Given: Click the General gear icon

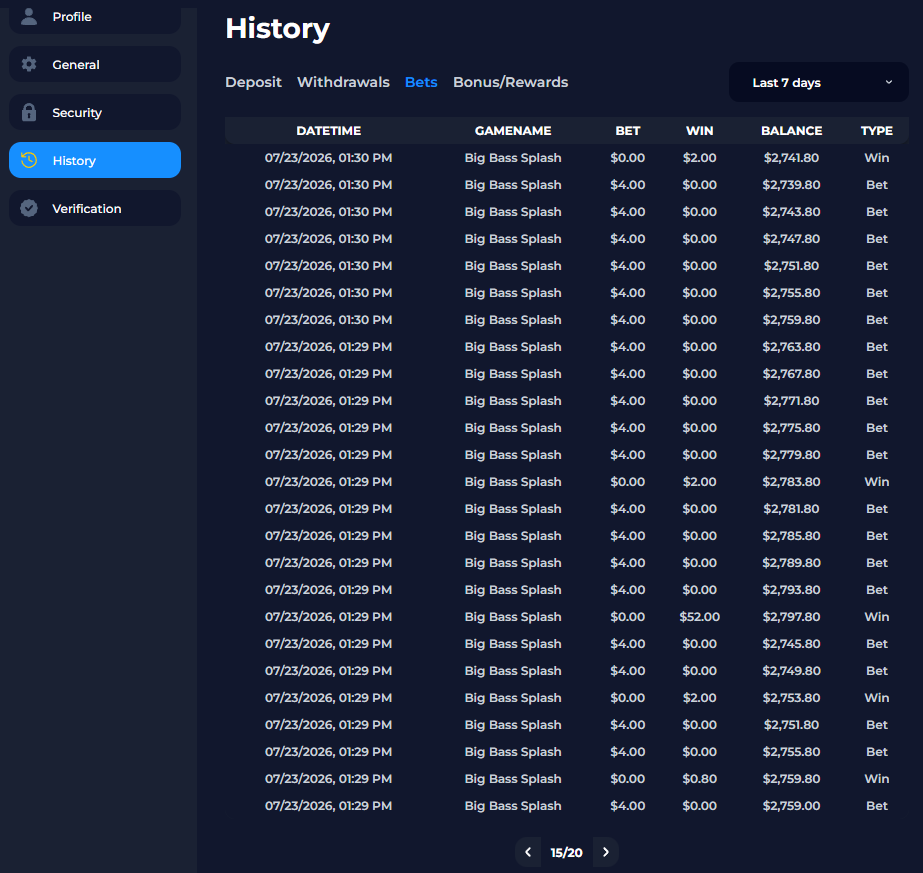Looking at the screenshot, I should pyautogui.click(x=29, y=64).
